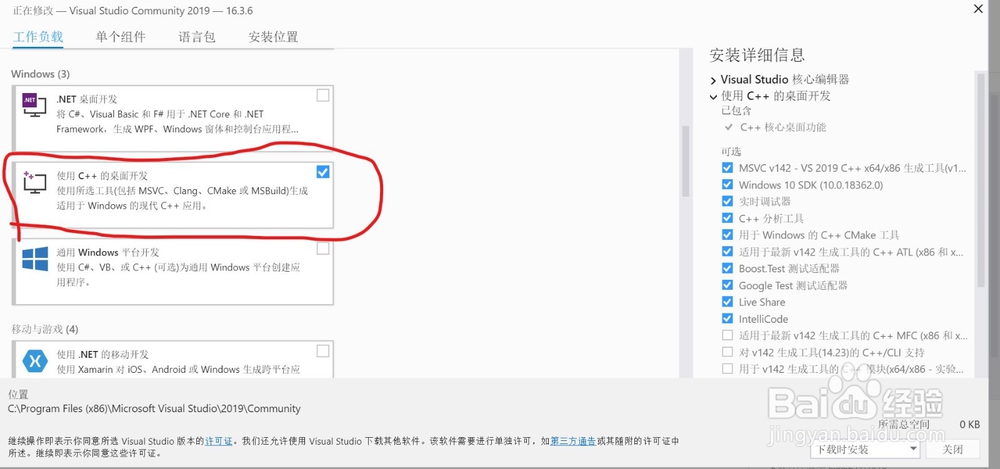This screenshot has width=1000, height=469.
Task: Click the C++ desktop development monitor icon
Action: tap(34, 182)
